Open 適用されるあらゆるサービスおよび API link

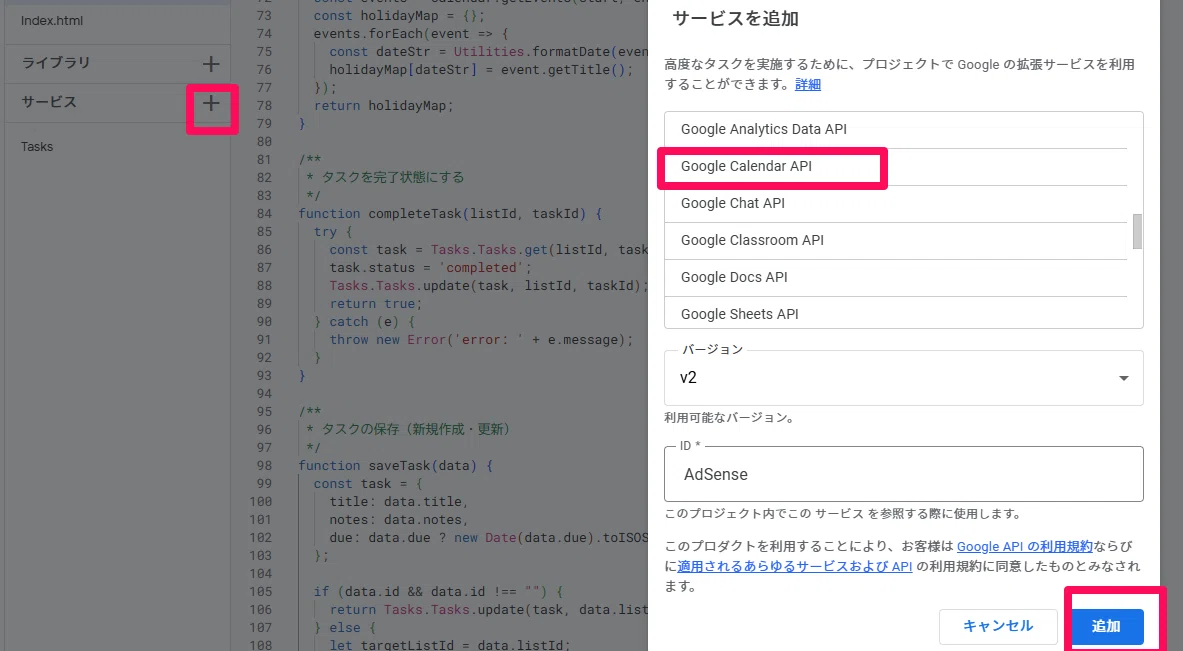coord(794,566)
